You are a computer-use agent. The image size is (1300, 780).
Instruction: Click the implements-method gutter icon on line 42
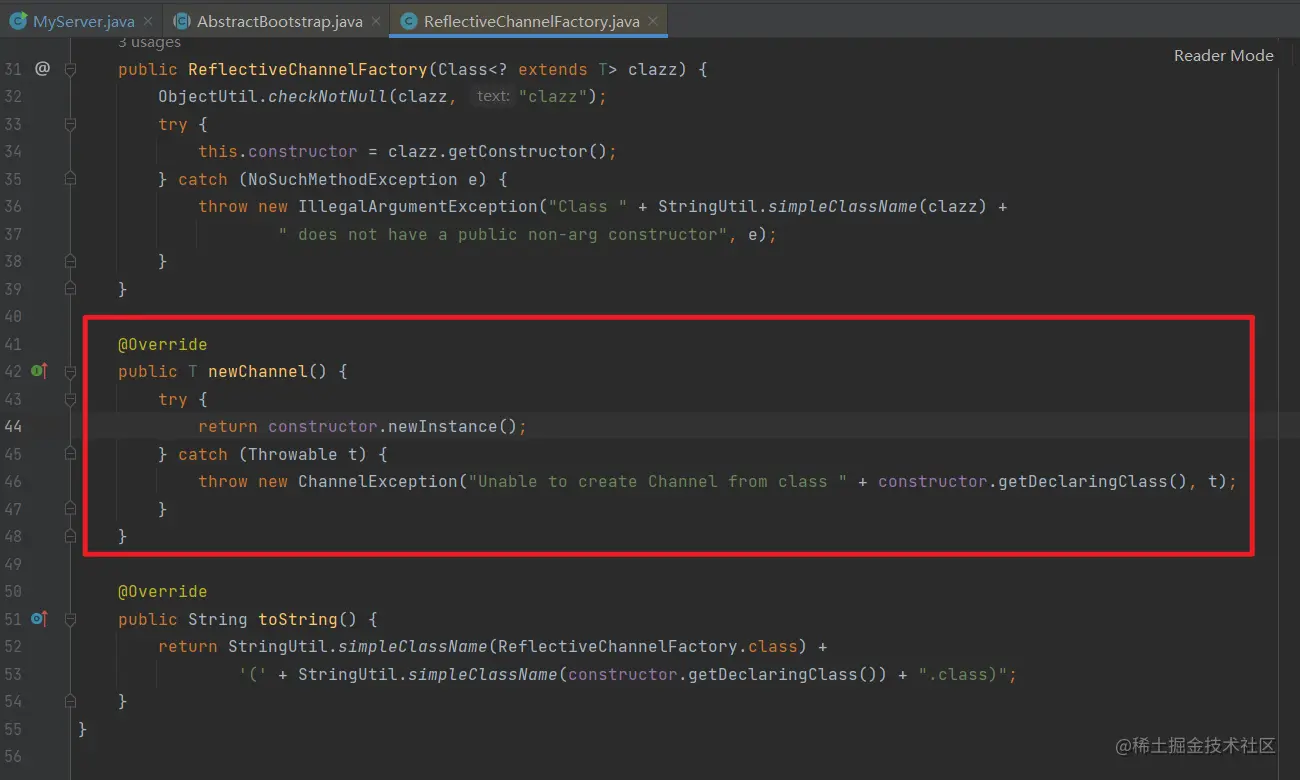[x=39, y=371]
